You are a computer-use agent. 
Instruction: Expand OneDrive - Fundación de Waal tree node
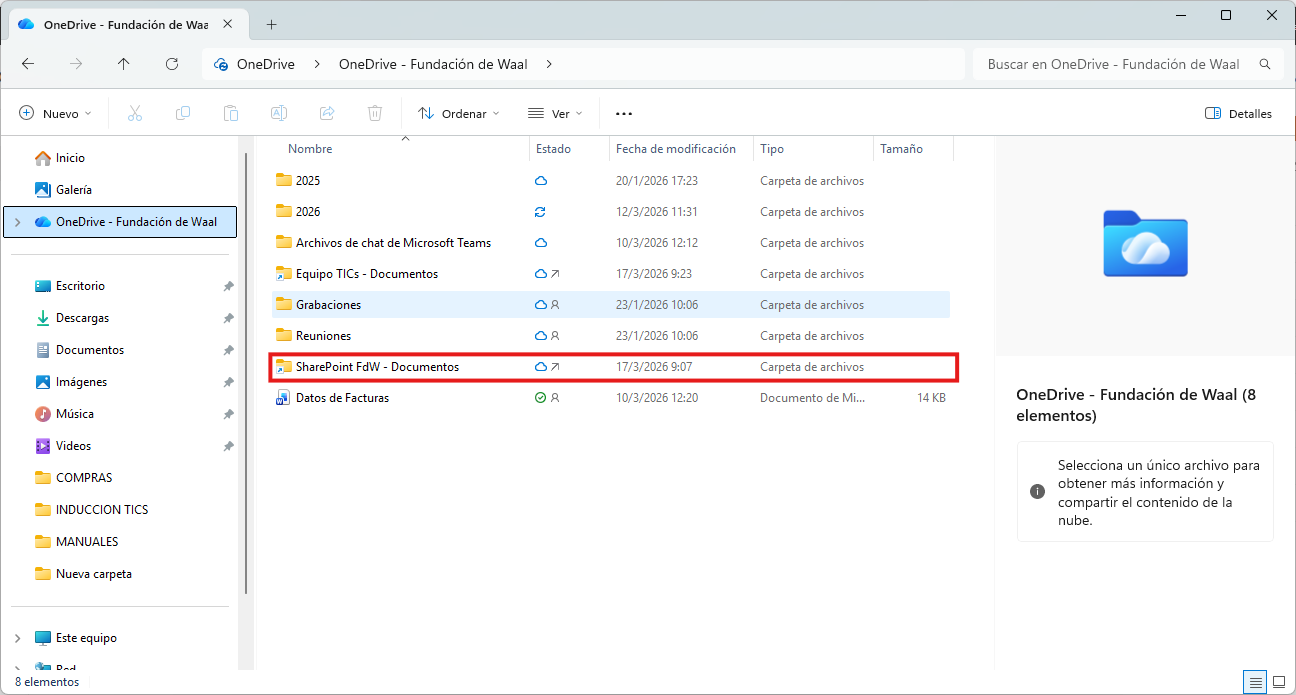click(17, 222)
